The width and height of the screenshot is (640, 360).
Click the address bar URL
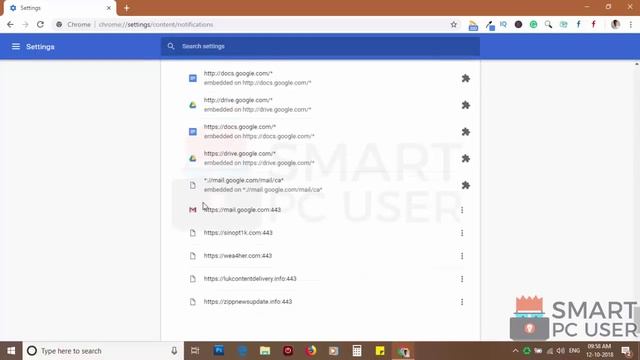(x=156, y=24)
